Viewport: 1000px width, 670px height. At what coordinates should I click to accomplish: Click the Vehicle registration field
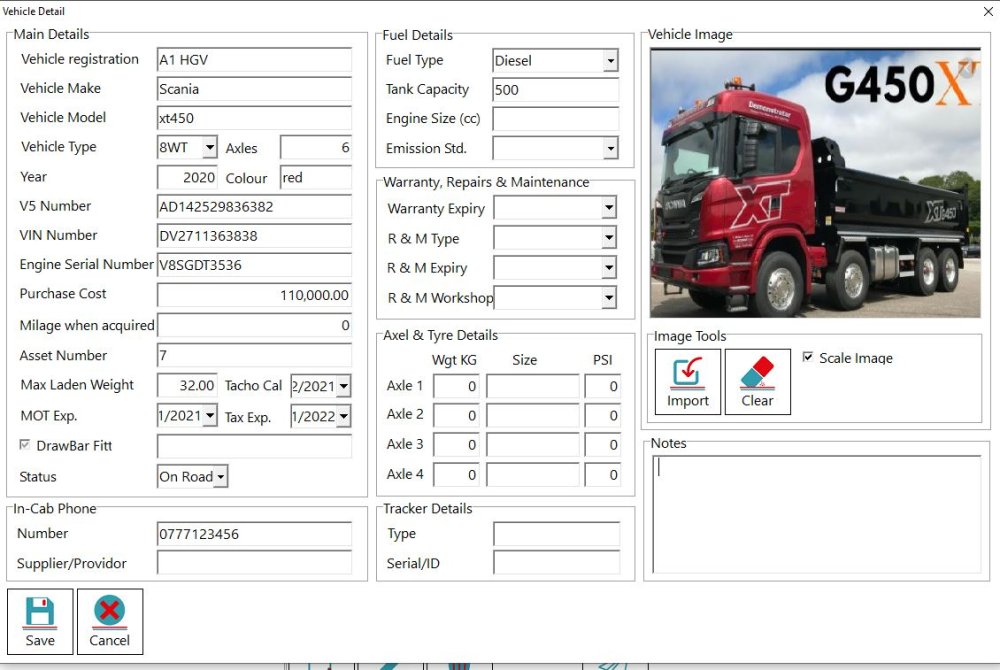[x=254, y=59]
